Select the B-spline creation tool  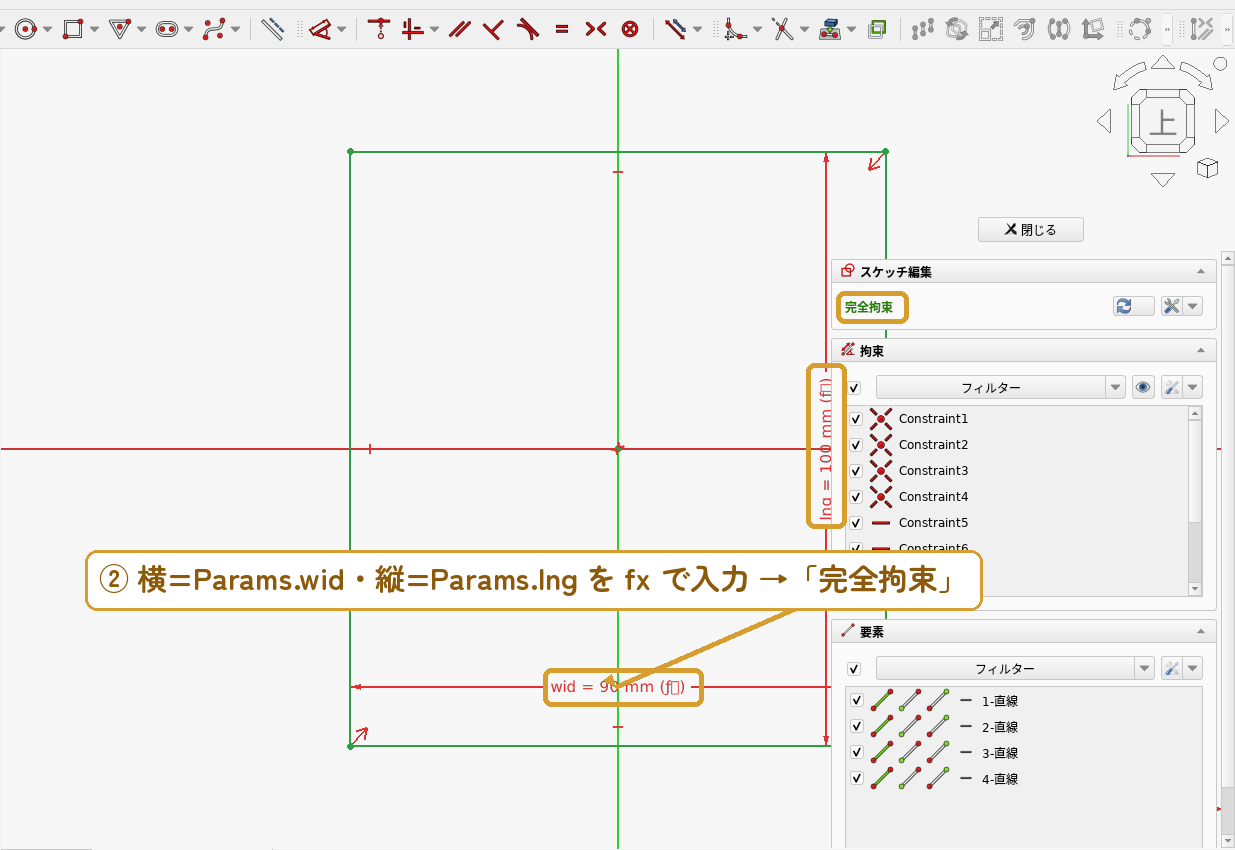(213, 29)
